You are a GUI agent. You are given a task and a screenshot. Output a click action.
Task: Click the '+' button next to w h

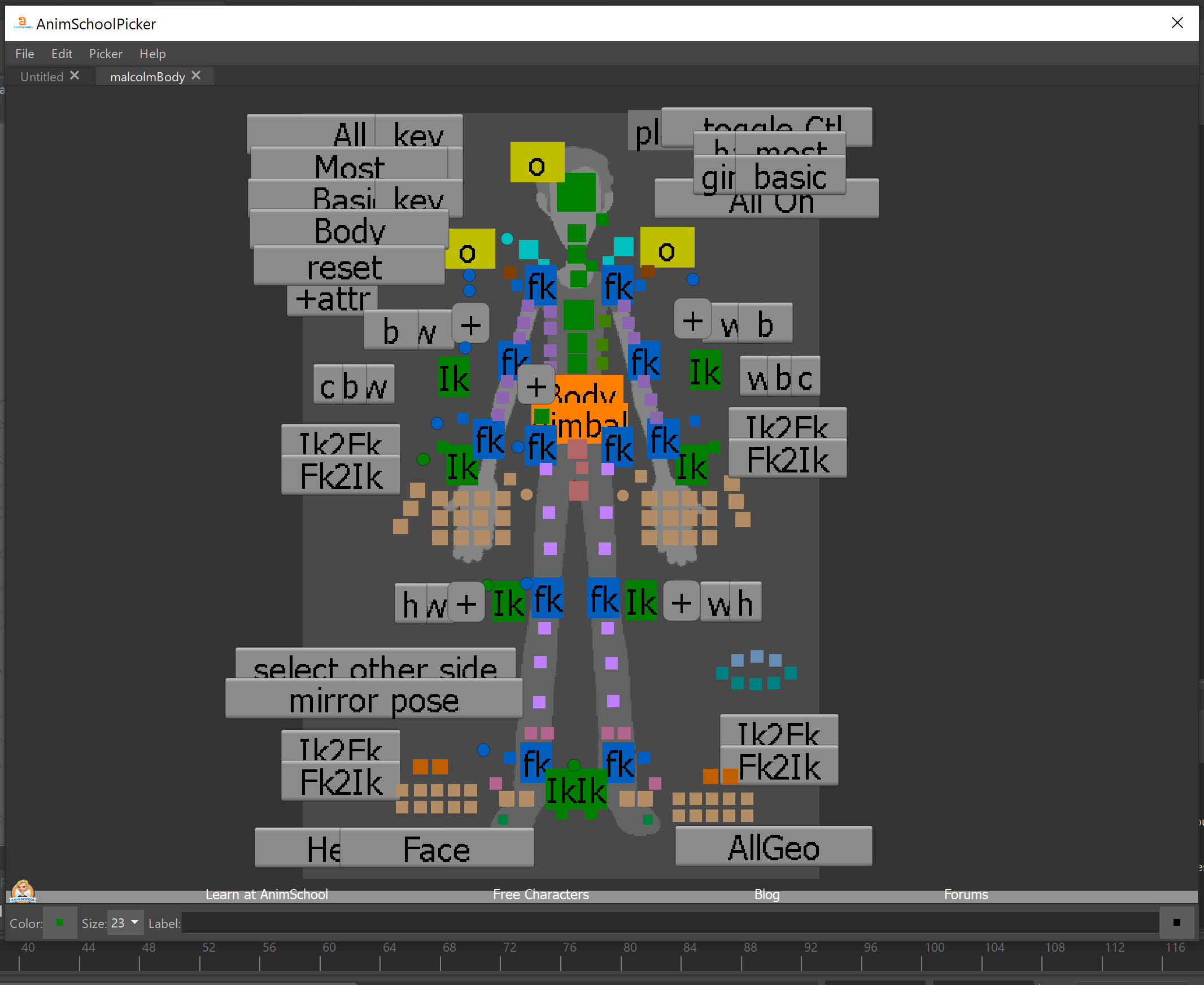coord(681,600)
